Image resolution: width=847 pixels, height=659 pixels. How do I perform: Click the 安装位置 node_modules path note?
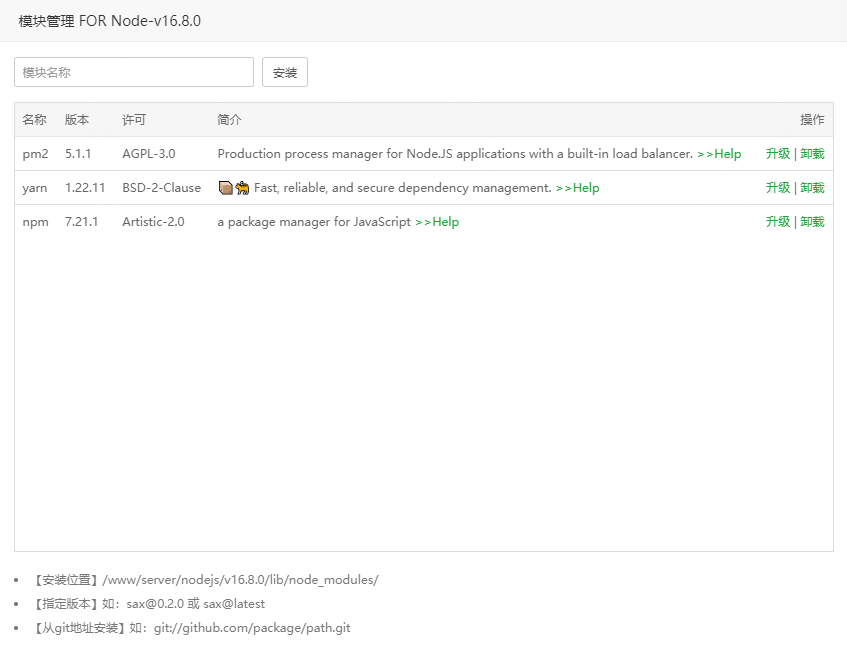click(205, 580)
